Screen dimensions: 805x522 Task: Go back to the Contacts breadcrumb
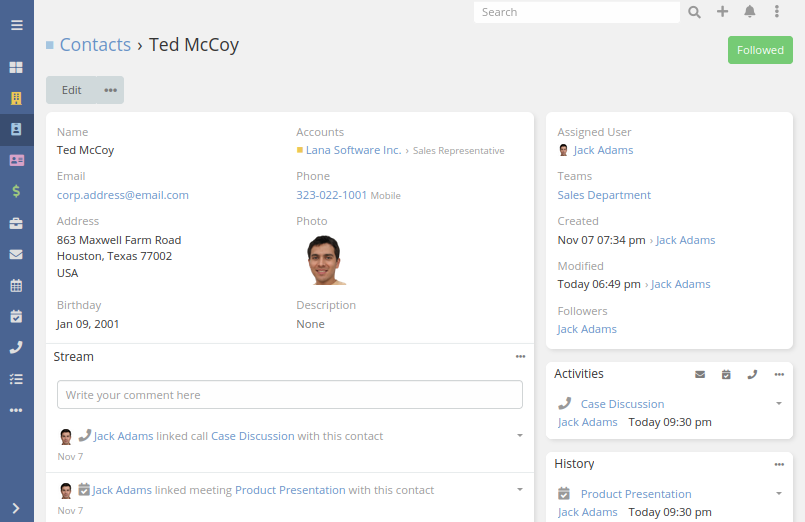95,45
